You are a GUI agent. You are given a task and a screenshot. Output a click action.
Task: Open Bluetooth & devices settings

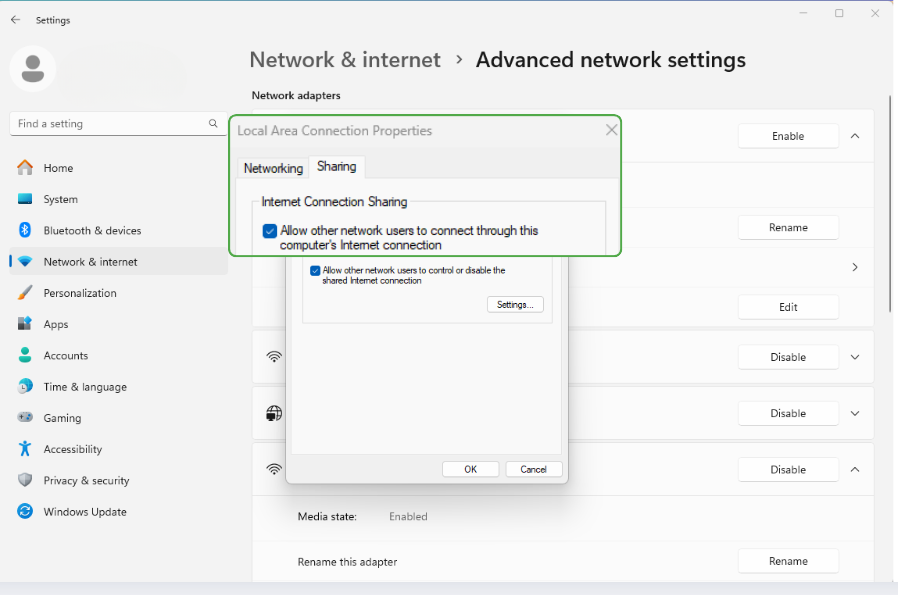[28, 230]
